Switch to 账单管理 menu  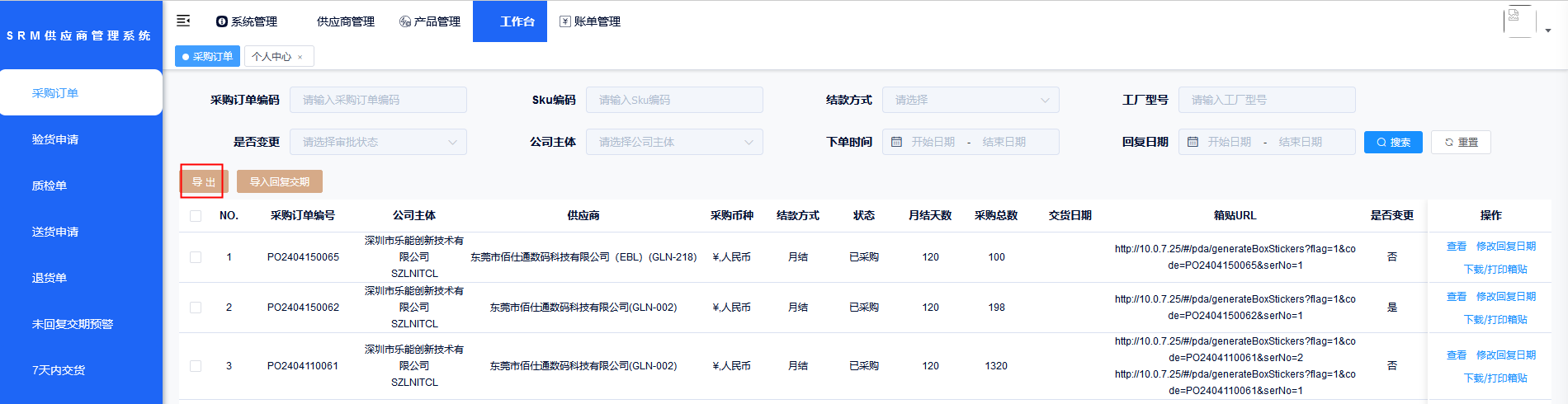[590, 21]
